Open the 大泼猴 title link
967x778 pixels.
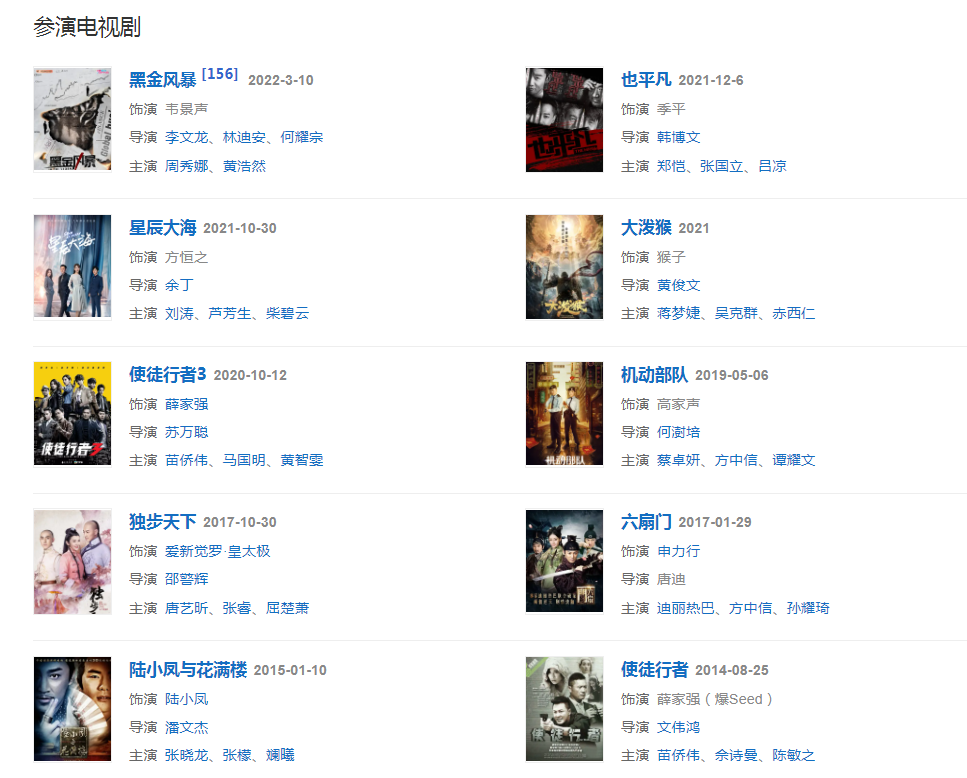tap(646, 227)
